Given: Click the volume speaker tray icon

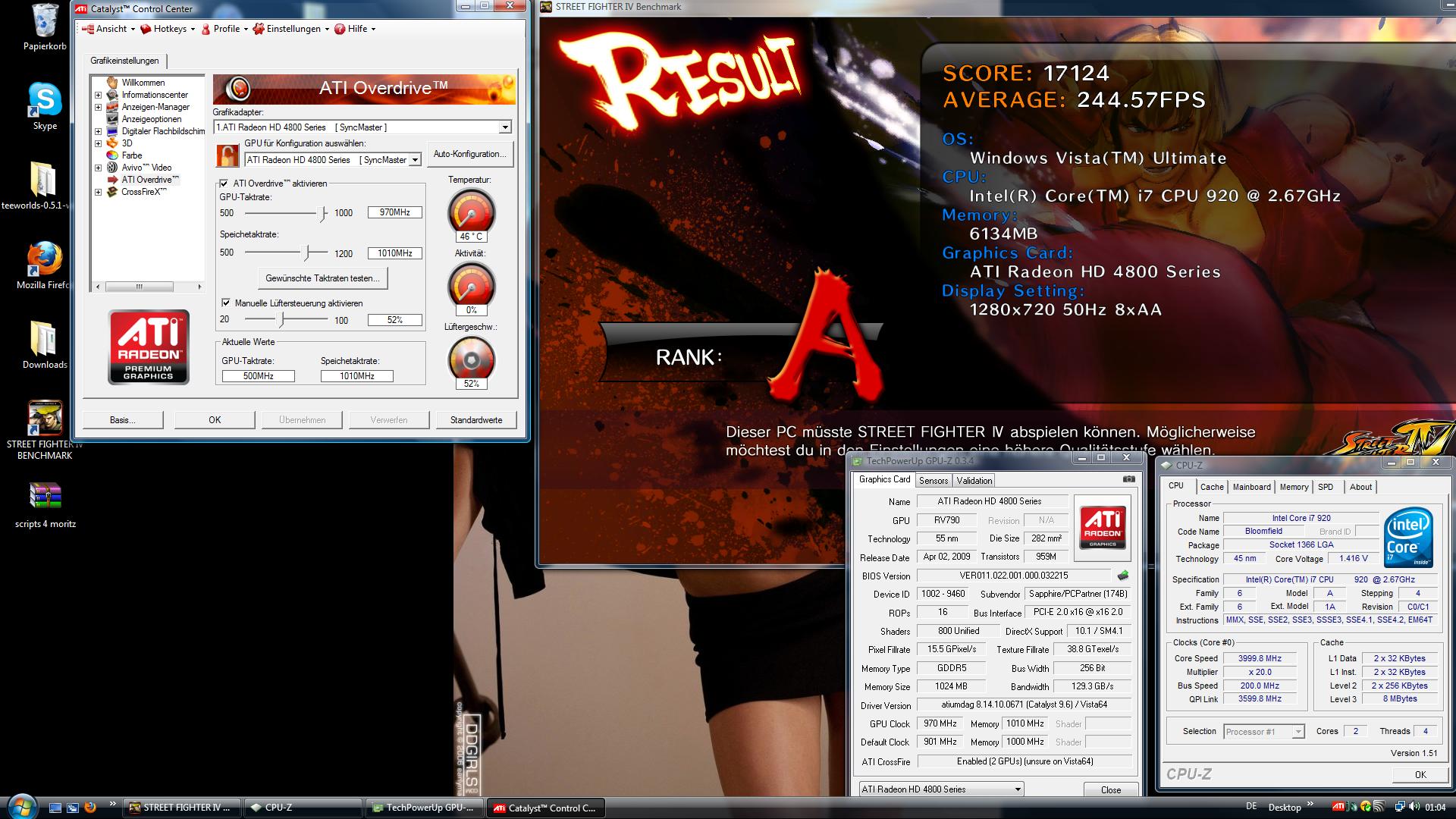Looking at the screenshot, I should click(1416, 807).
